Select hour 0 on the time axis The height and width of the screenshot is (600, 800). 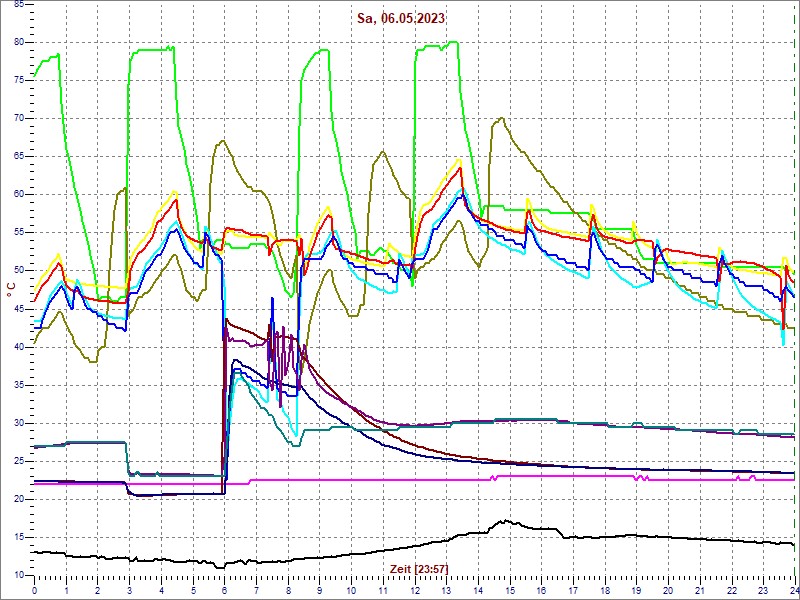point(34,590)
